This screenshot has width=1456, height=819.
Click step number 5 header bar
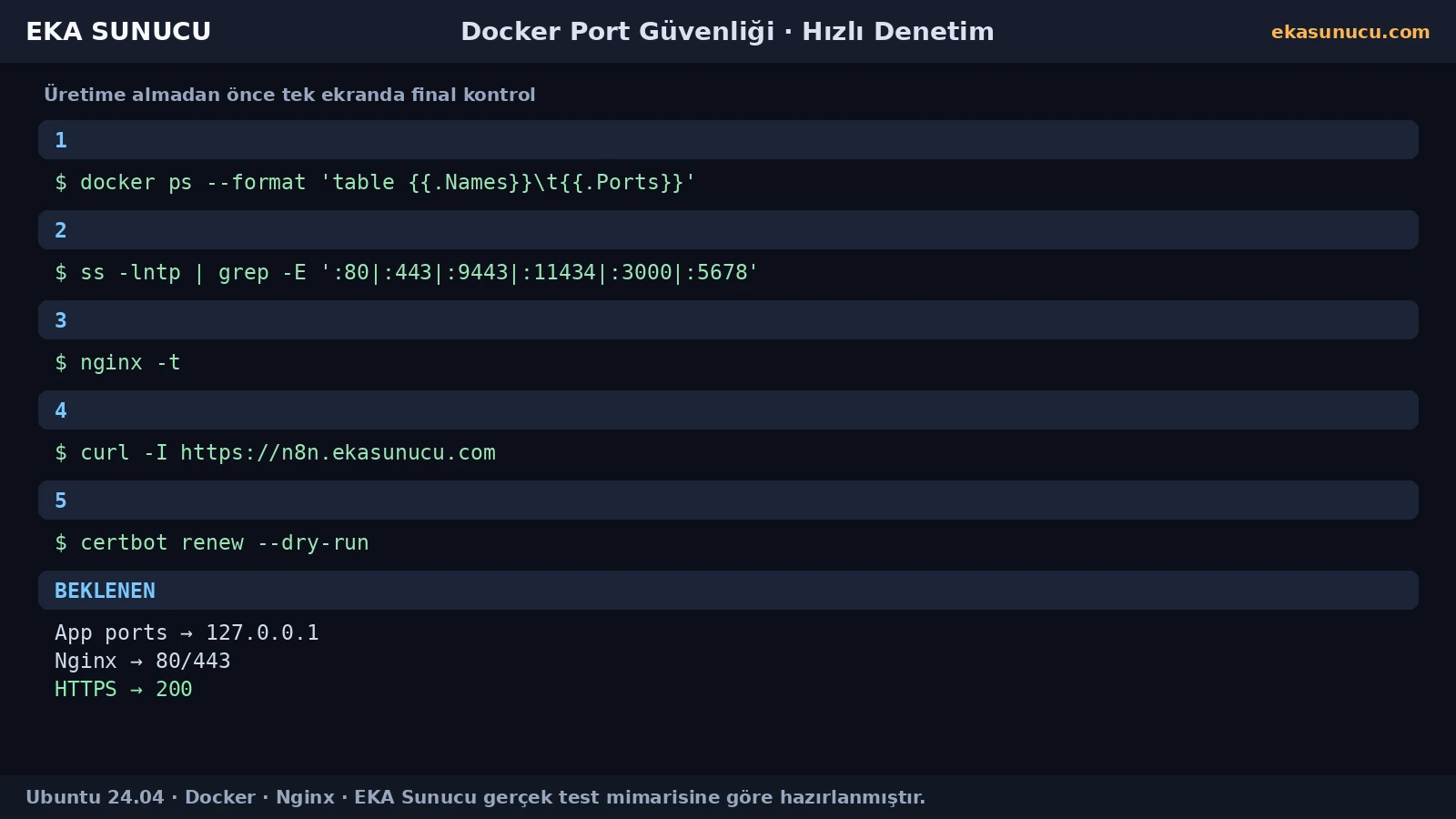point(728,500)
